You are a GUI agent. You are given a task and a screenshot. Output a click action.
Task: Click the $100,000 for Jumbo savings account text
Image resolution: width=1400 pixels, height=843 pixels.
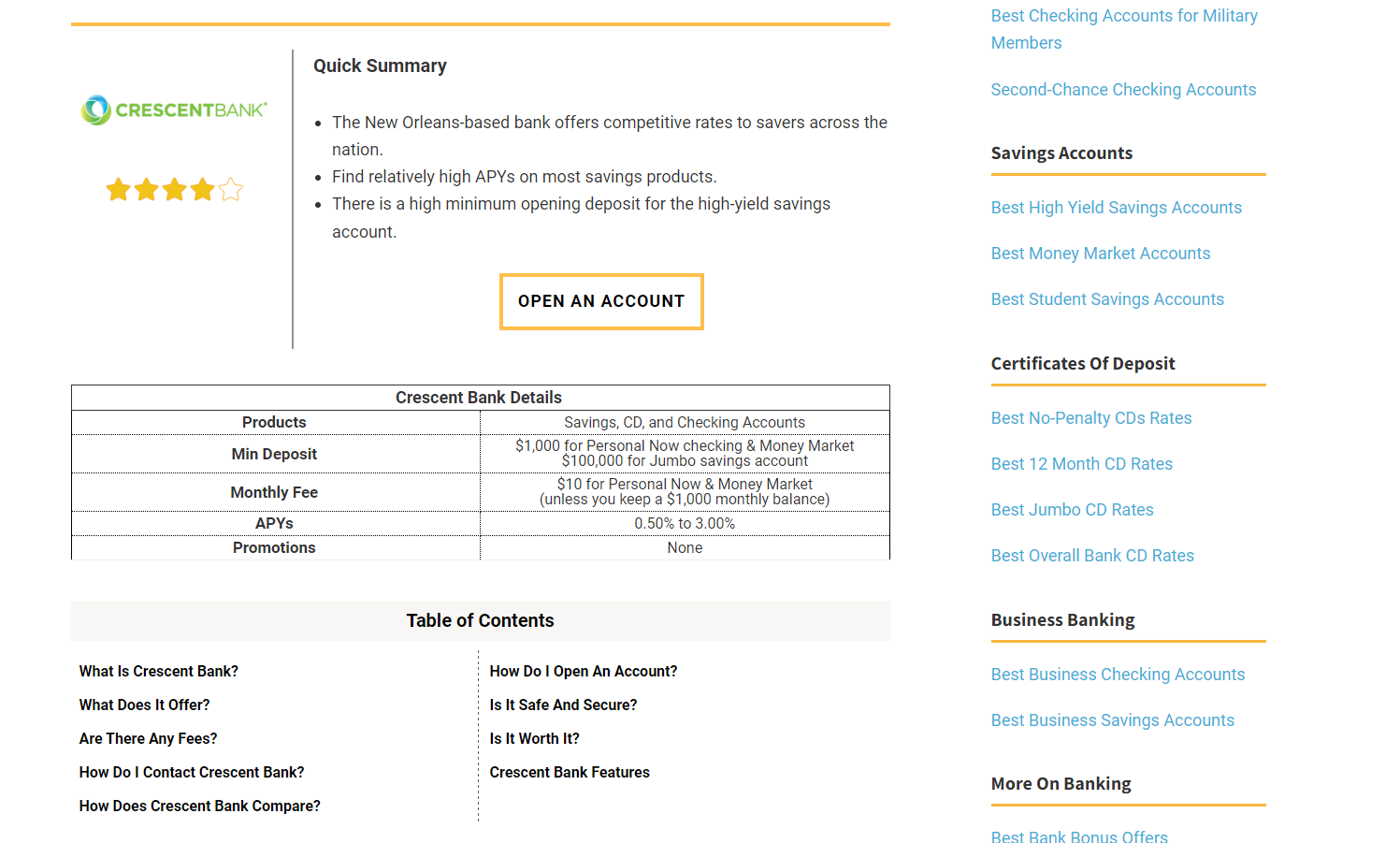685,461
